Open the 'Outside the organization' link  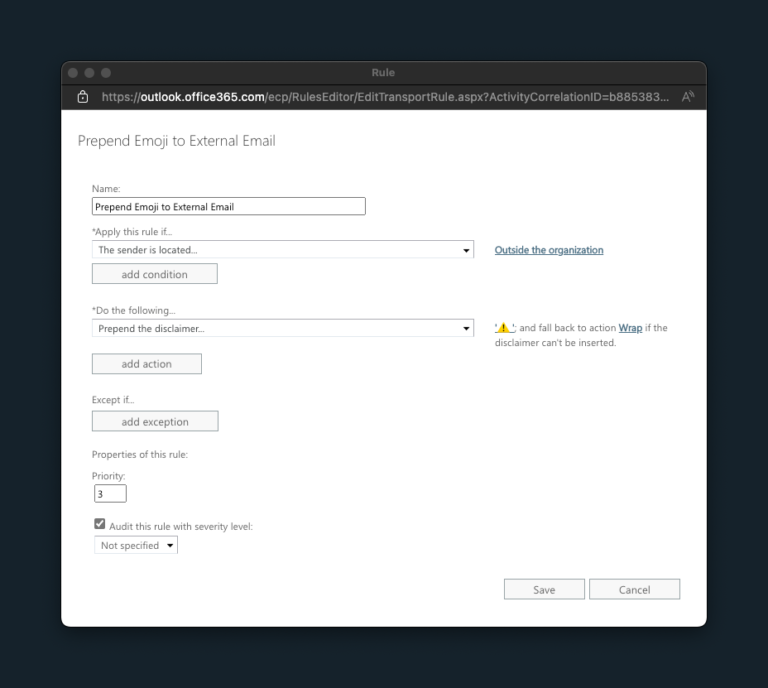tap(549, 250)
